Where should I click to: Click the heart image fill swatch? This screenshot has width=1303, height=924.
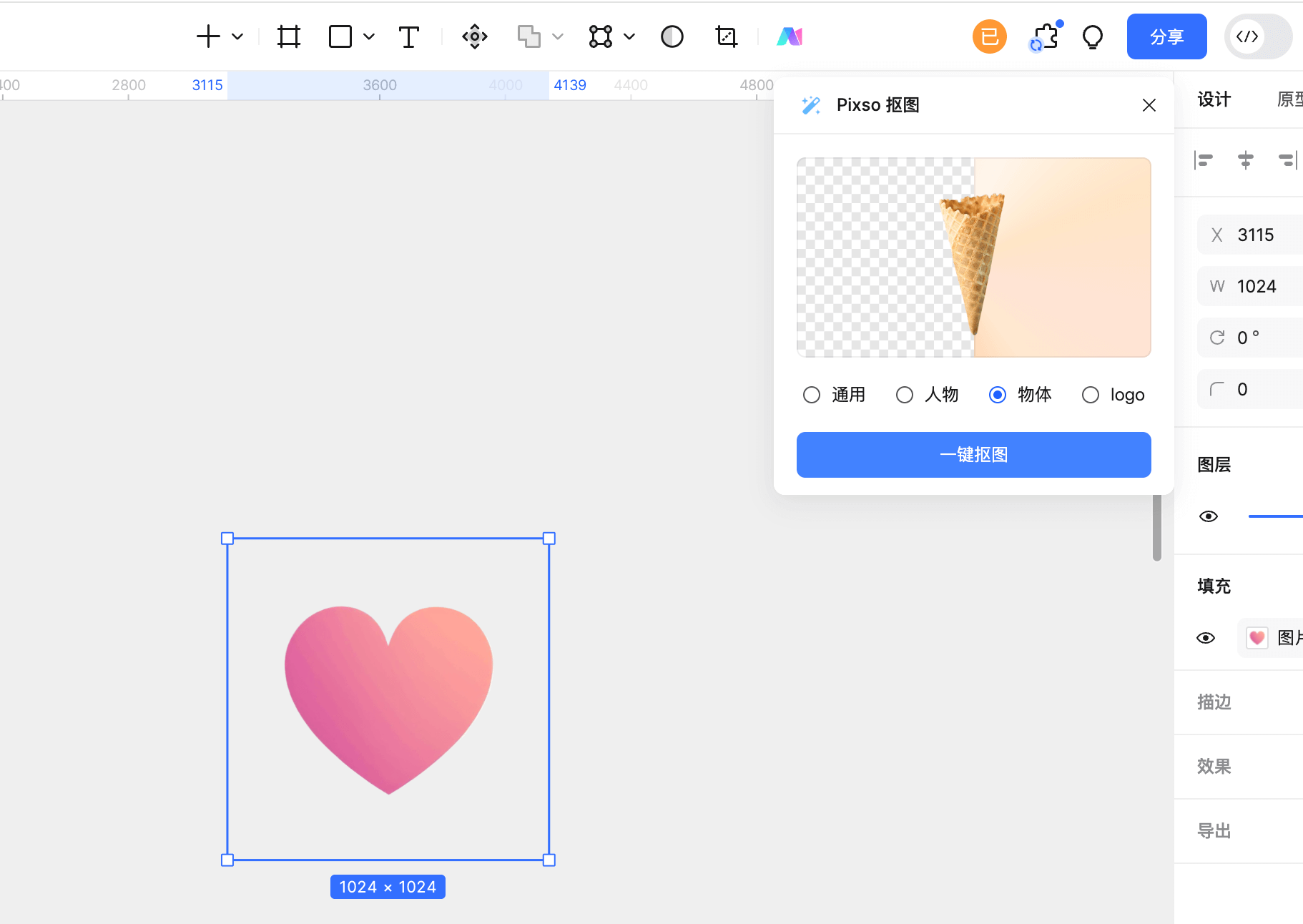point(1257,638)
